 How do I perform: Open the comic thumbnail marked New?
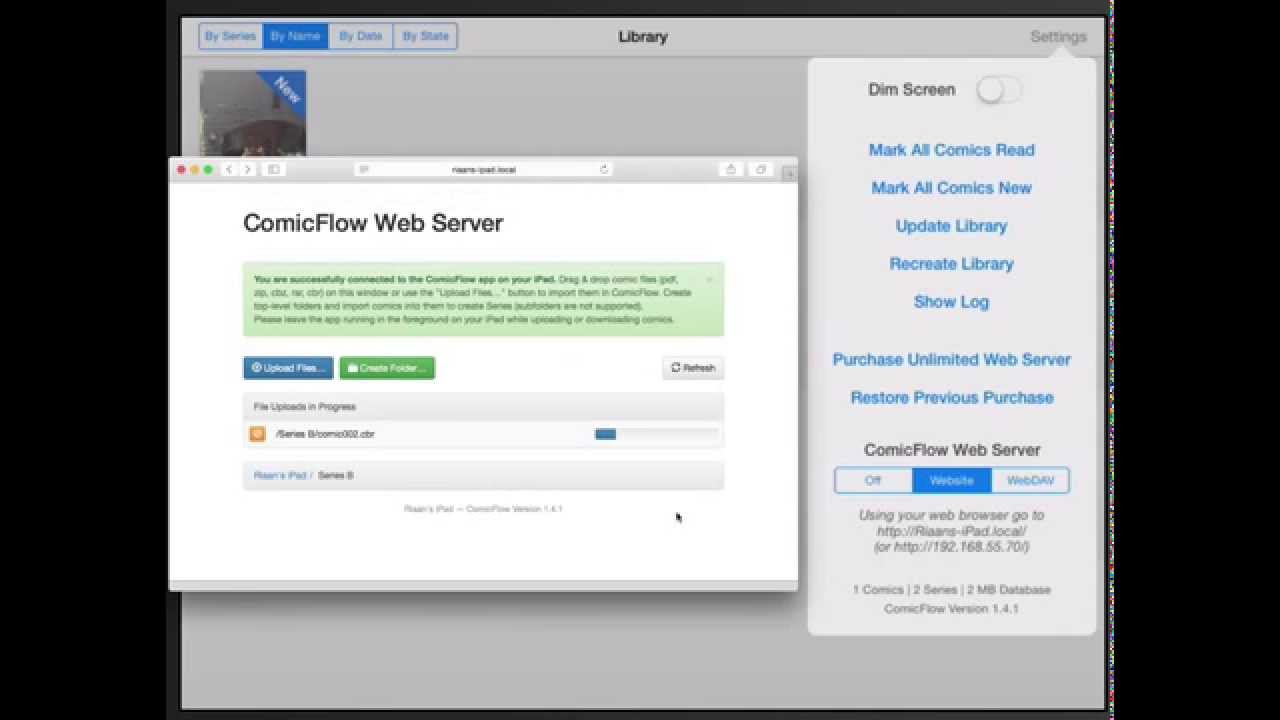253,113
